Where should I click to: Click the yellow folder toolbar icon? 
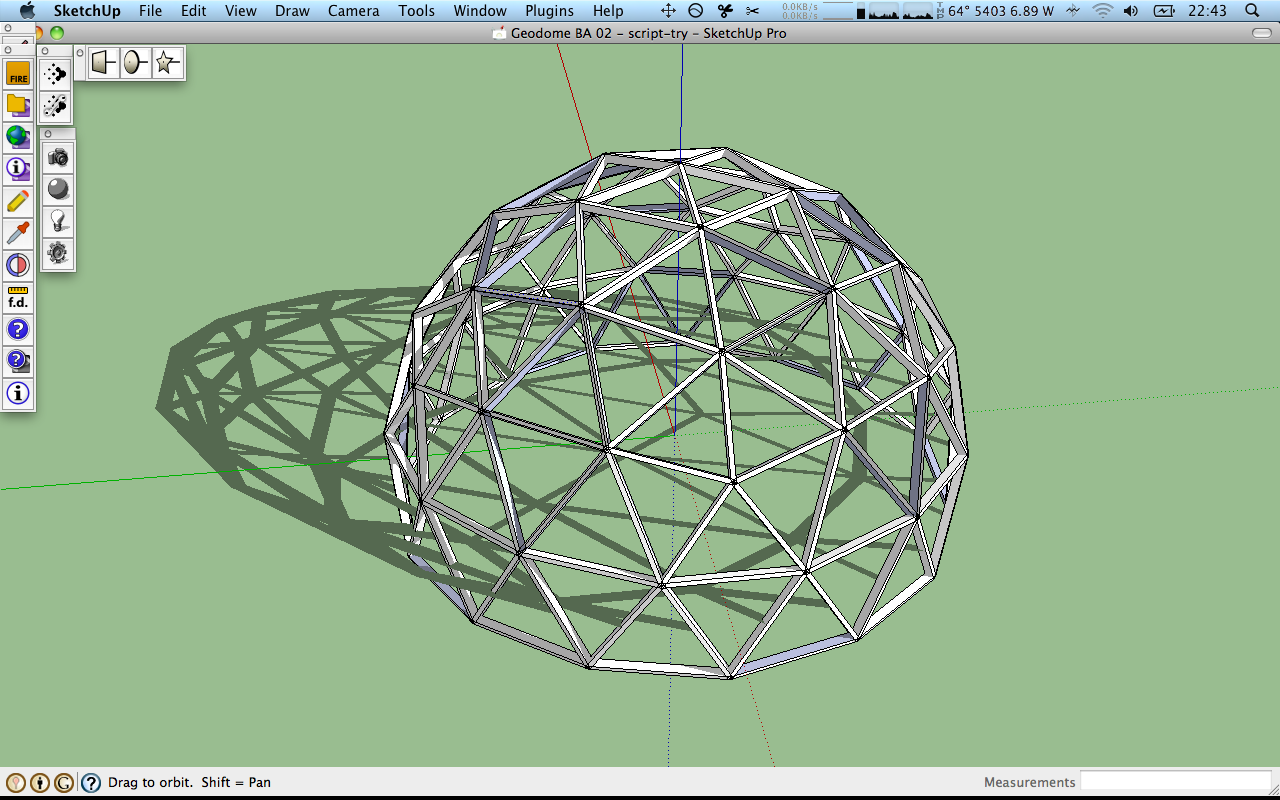tap(18, 105)
